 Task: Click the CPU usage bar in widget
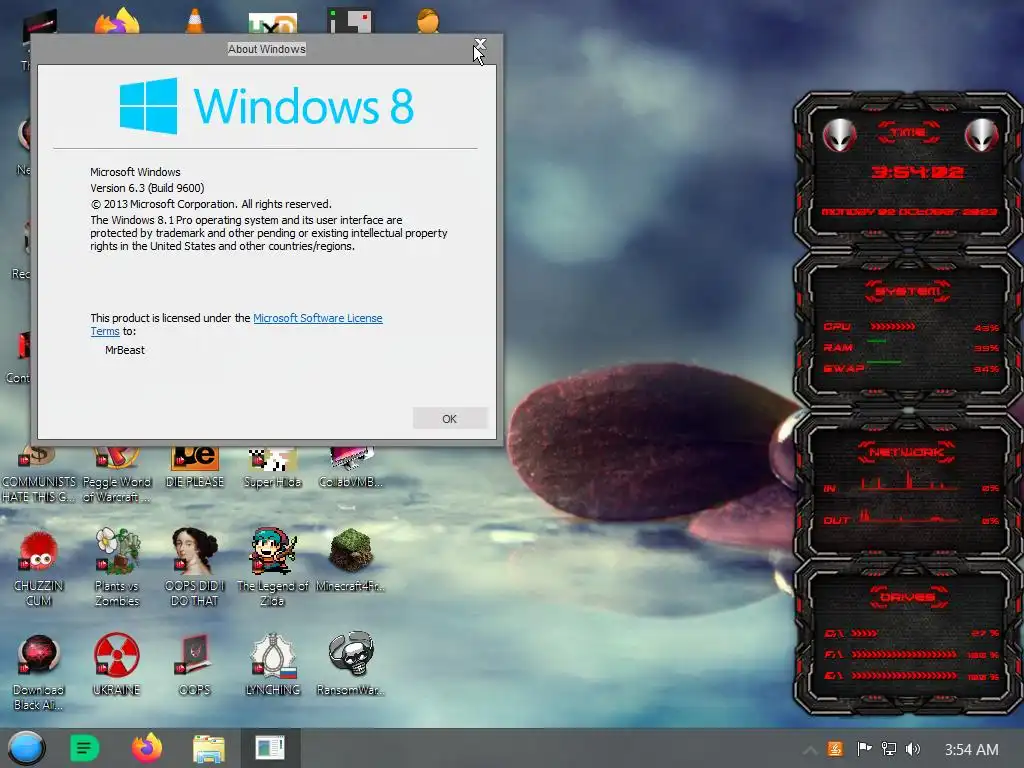tap(893, 327)
